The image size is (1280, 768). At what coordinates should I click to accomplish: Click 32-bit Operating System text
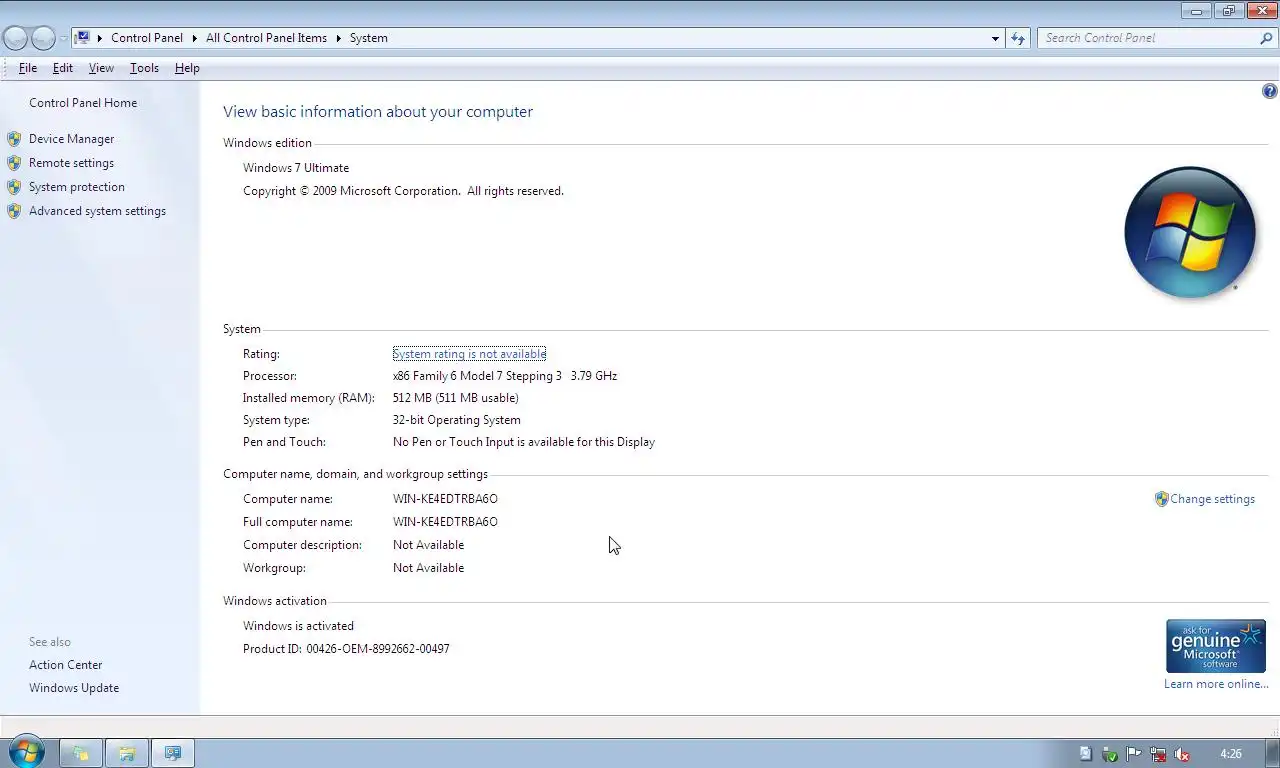point(456,420)
